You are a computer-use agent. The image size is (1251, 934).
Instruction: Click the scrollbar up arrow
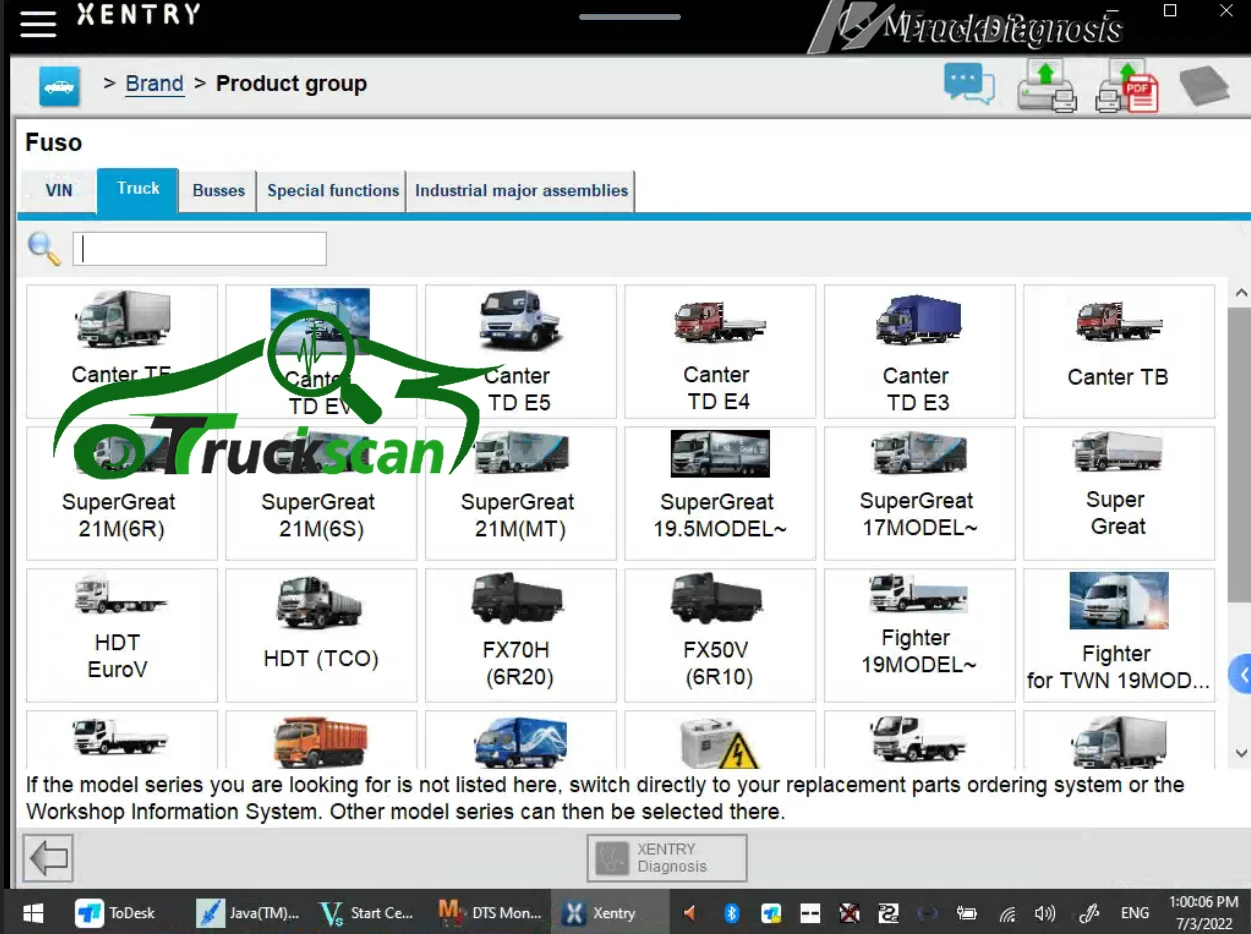click(x=1241, y=293)
